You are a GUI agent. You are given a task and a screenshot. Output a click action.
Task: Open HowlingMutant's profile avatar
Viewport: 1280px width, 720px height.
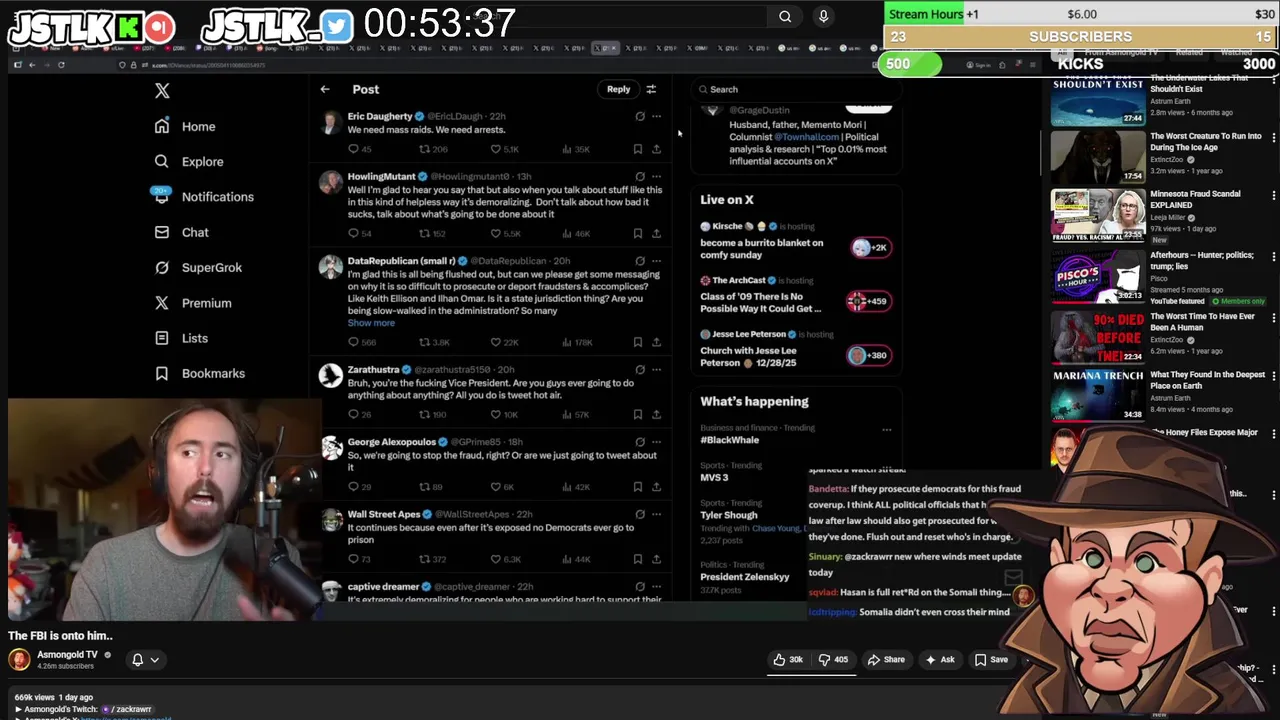[331, 182]
